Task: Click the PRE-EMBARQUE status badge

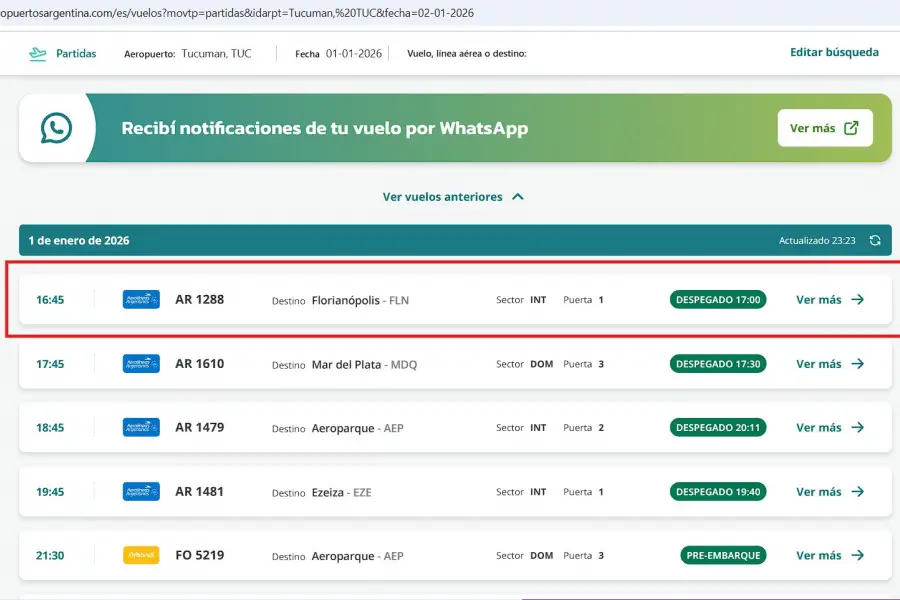Action: point(723,555)
